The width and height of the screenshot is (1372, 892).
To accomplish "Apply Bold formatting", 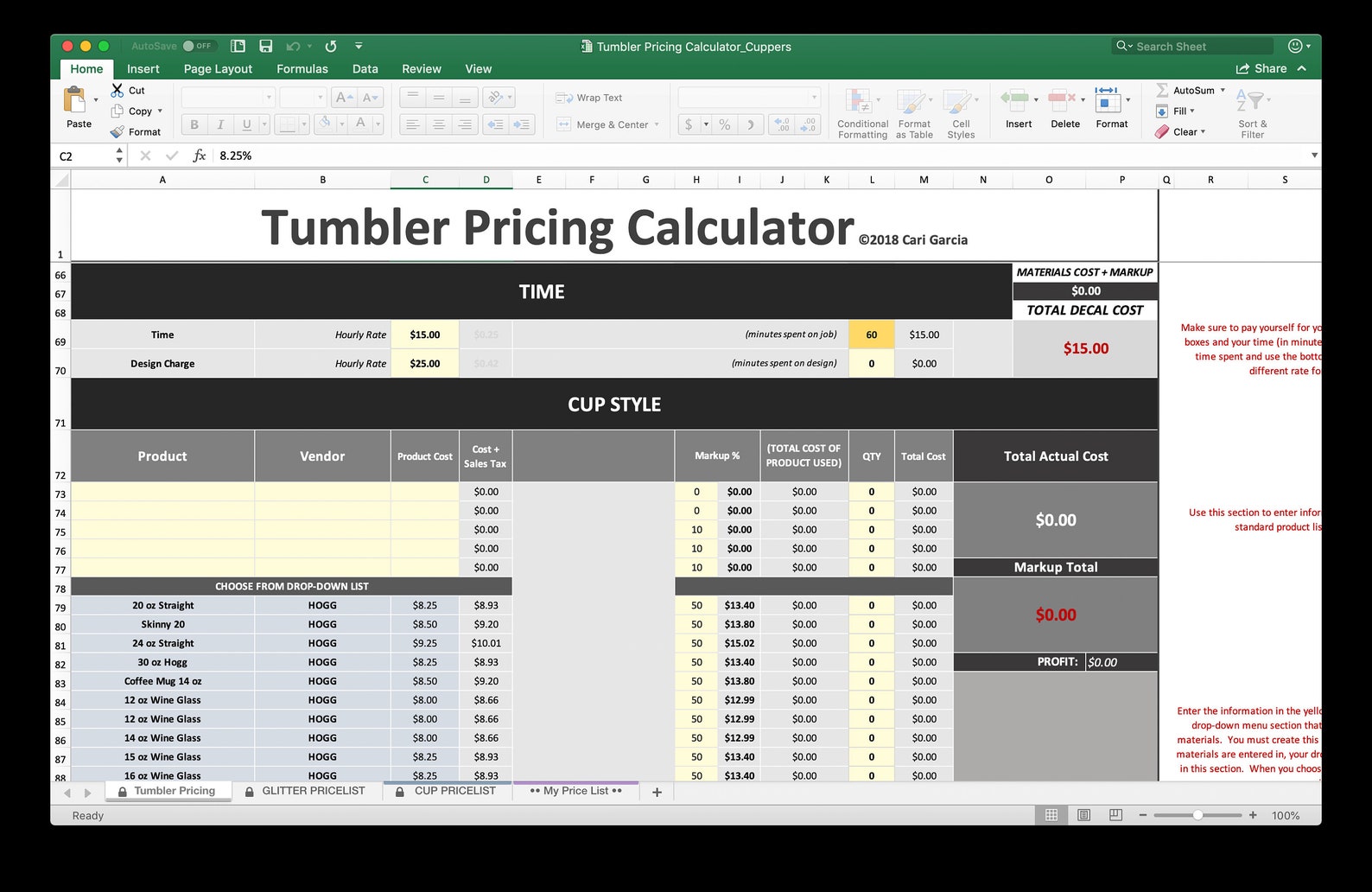I will (x=194, y=124).
